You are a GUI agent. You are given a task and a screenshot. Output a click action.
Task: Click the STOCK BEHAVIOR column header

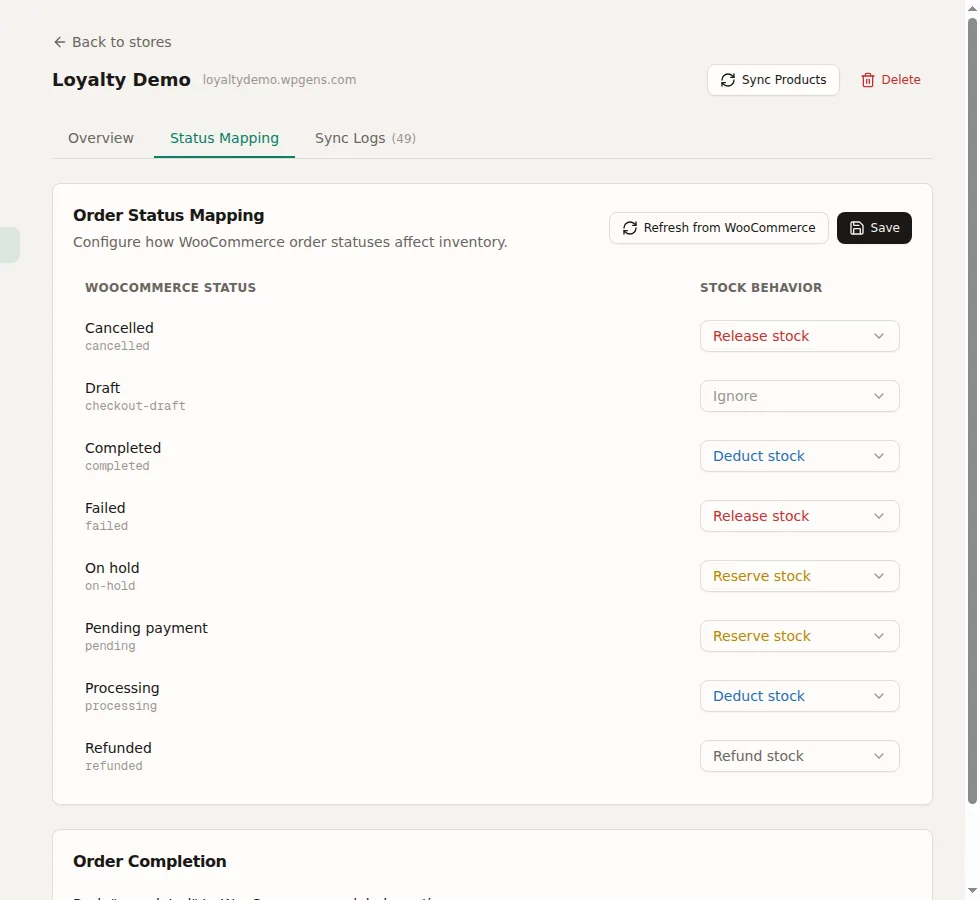761,288
